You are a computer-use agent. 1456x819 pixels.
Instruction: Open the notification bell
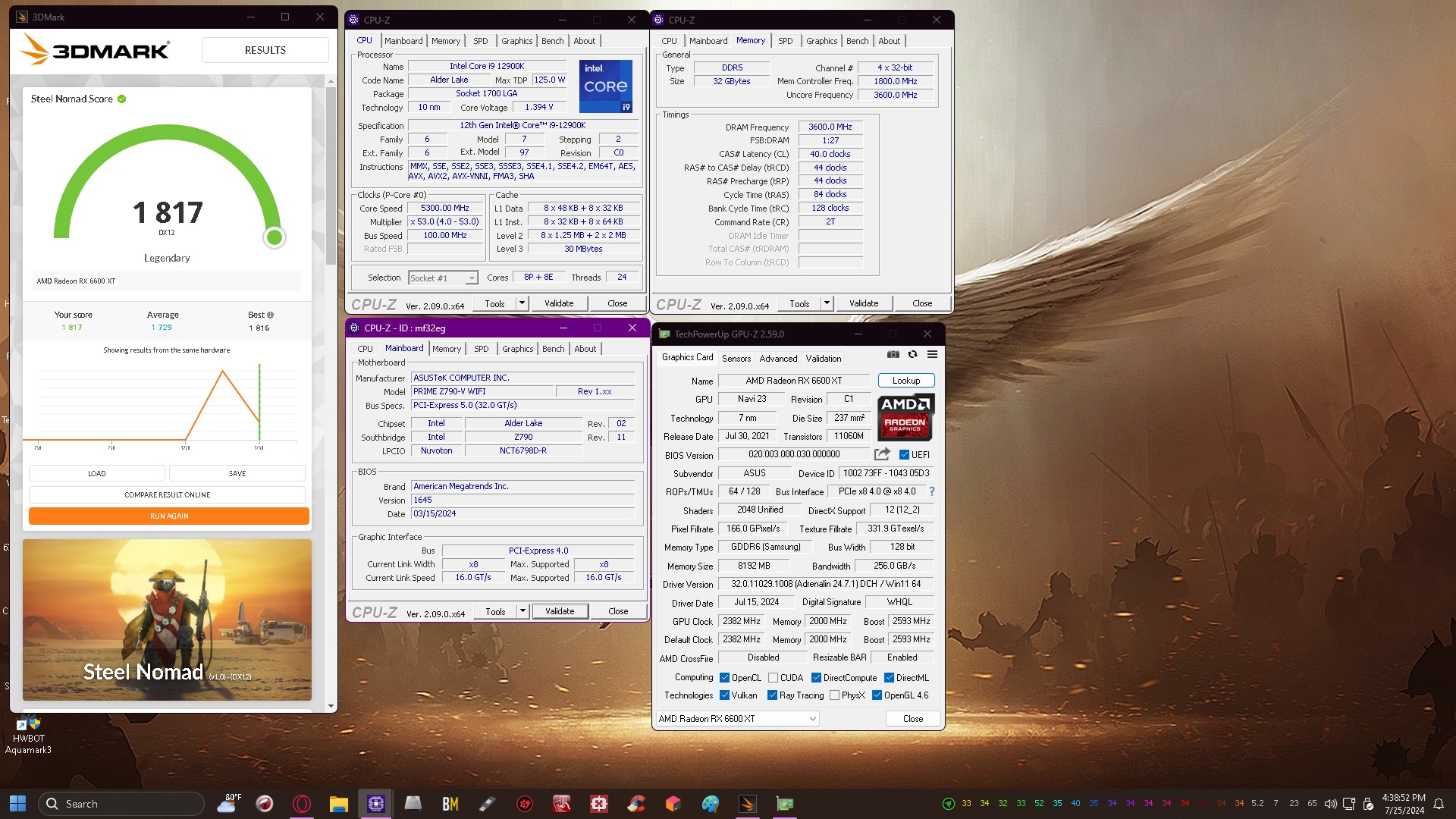click(1439, 804)
